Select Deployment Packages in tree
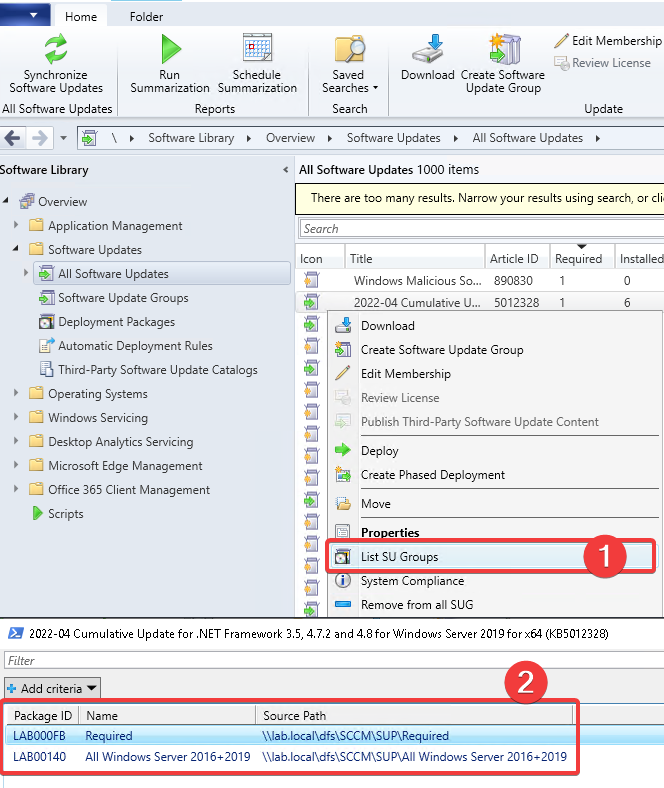664x788 pixels. (117, 322)
